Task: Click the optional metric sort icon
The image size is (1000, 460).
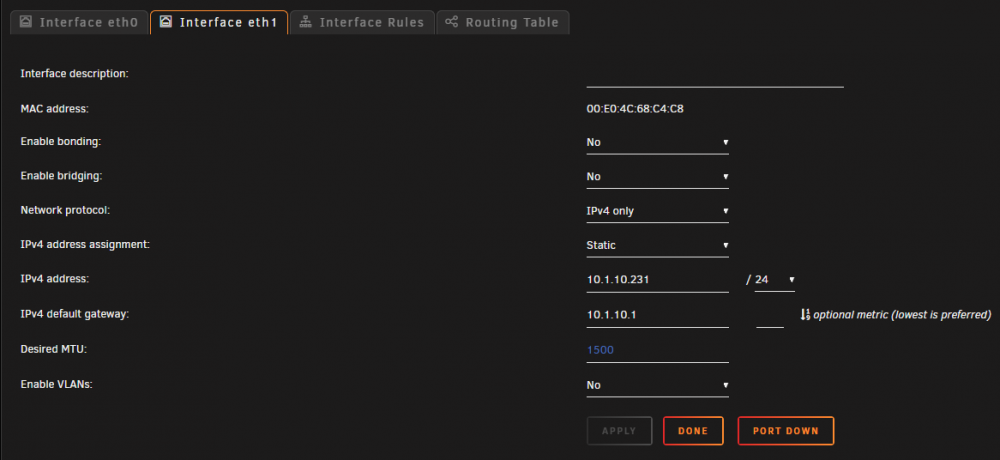Action: point(805,315)
